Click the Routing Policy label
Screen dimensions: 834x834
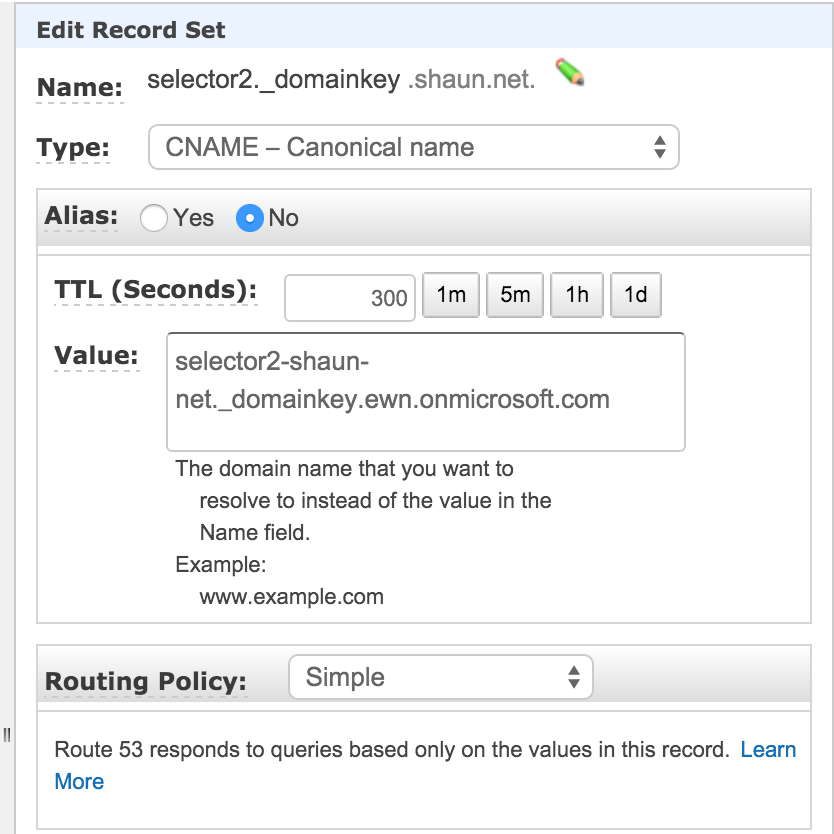[x=146, y=682]
